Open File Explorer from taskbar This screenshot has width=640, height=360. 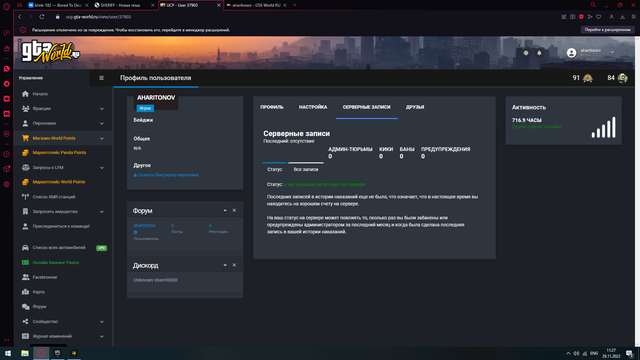[25, 353]
